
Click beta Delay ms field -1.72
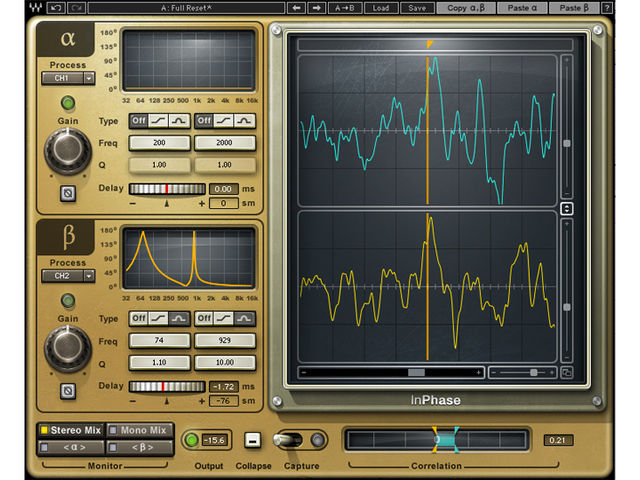(224, 387)
